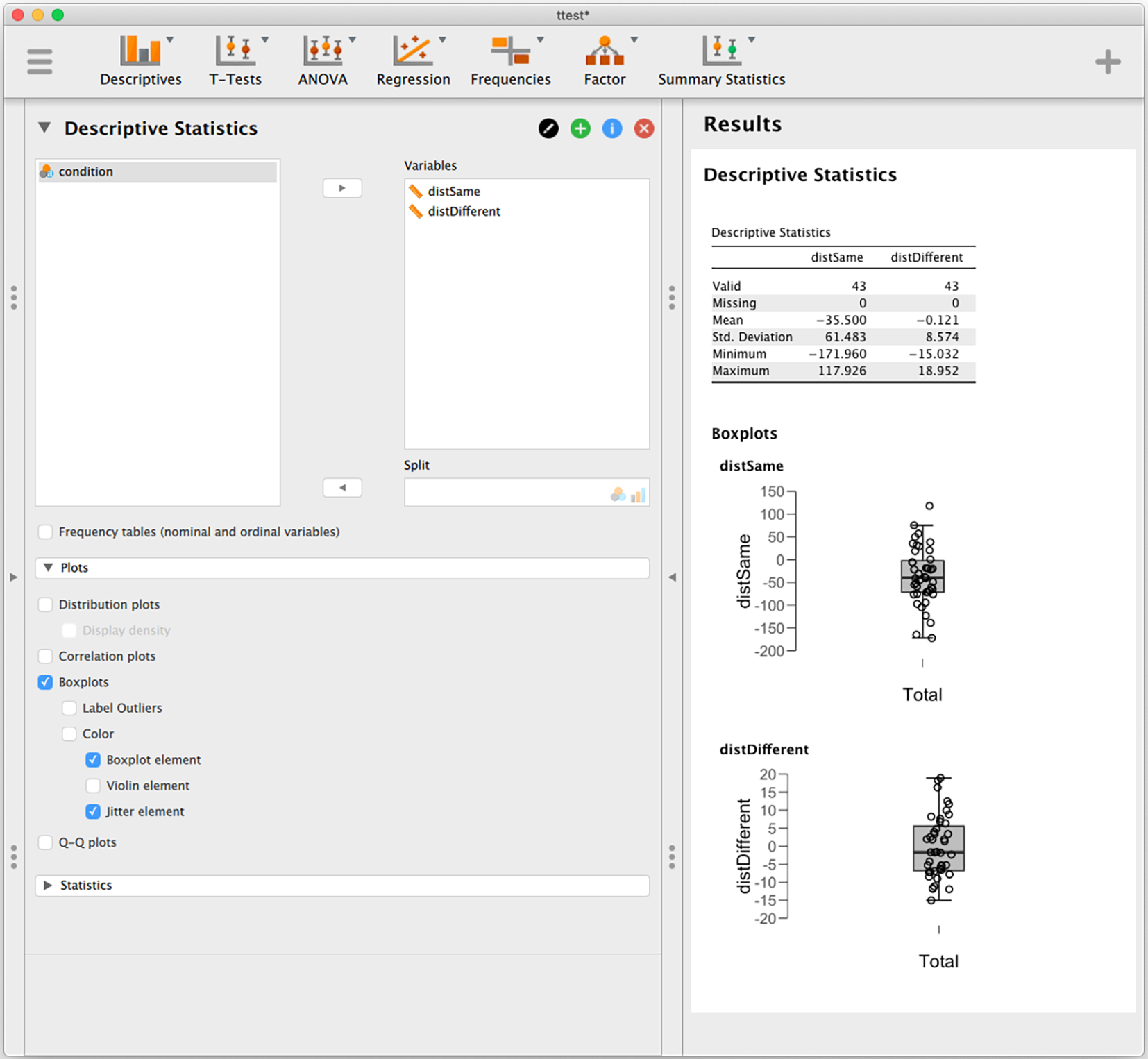The width and height of the screenshot is (1148, 1059).
Task: Collapse the Plots section
Action: point(342,568)
